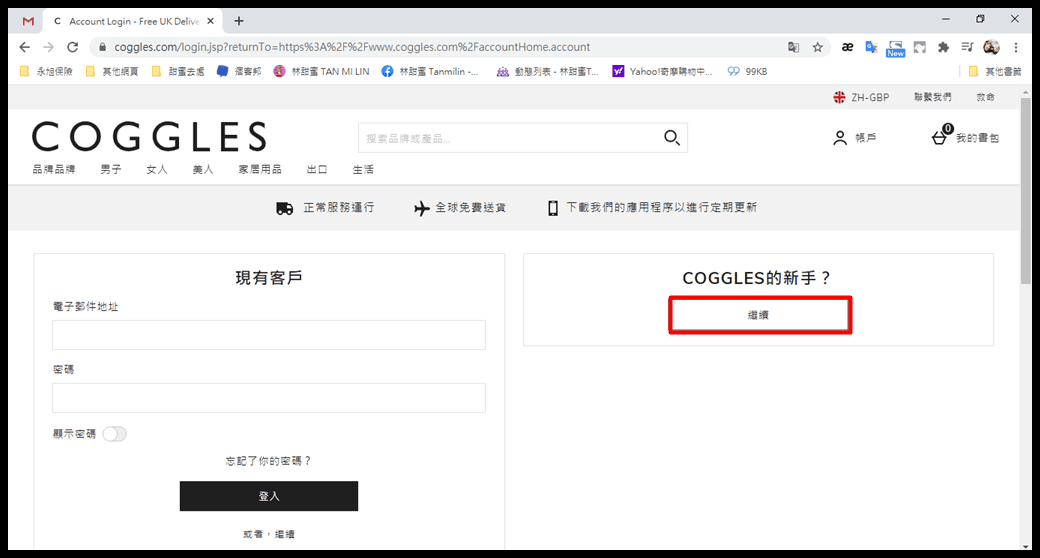Click the 繼續 button for new customers

point(759,315)
